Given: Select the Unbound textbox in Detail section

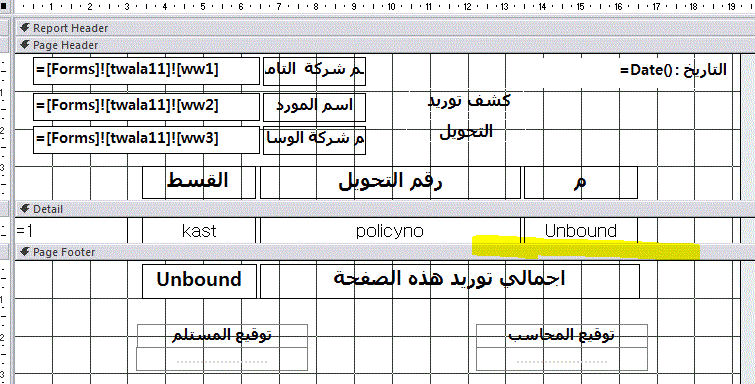Looking at the screenshot, I should (581, 231).
